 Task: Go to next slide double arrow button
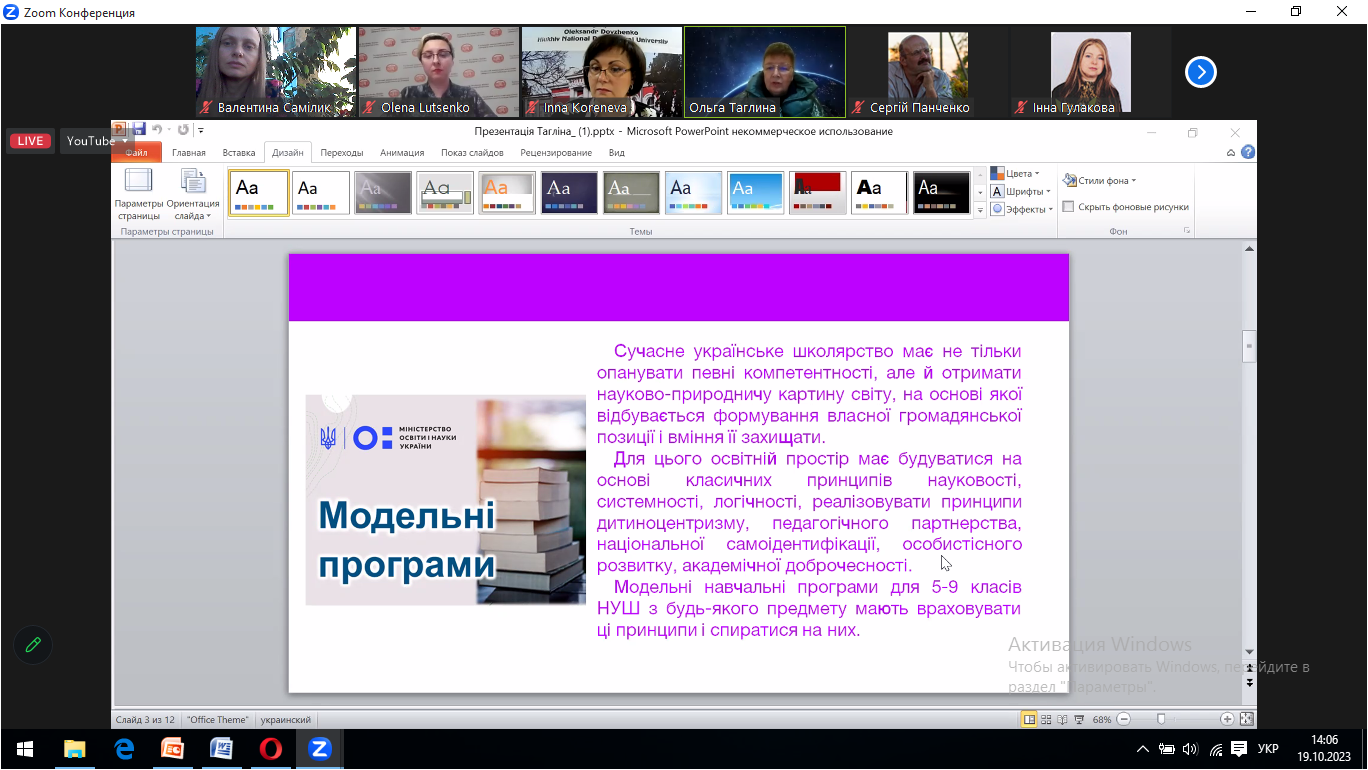tap(1249, 682)
